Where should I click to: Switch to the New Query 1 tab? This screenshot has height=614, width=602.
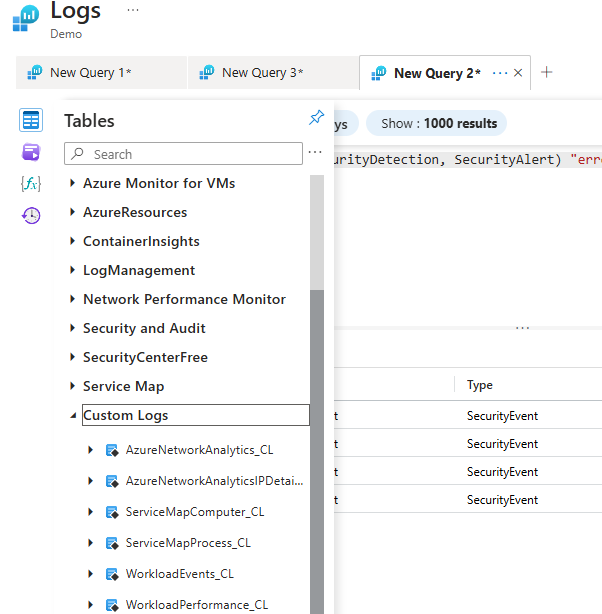tap(101, 73)
